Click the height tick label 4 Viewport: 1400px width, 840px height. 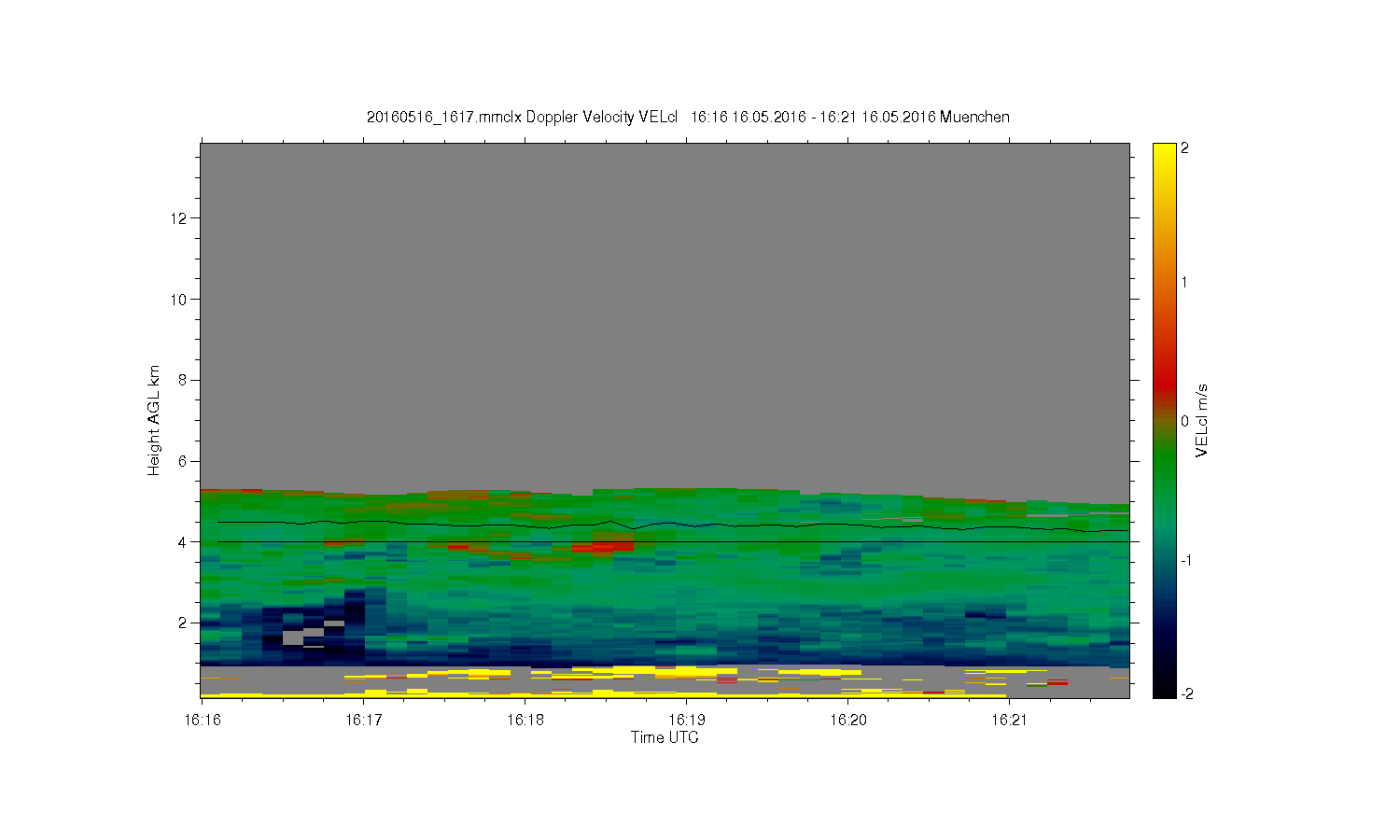(x=183, y=541)
